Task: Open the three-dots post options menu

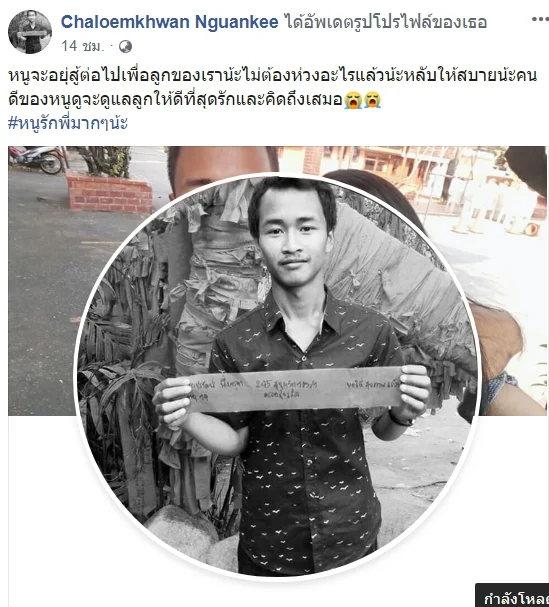Action: click(x=540, y=19)
